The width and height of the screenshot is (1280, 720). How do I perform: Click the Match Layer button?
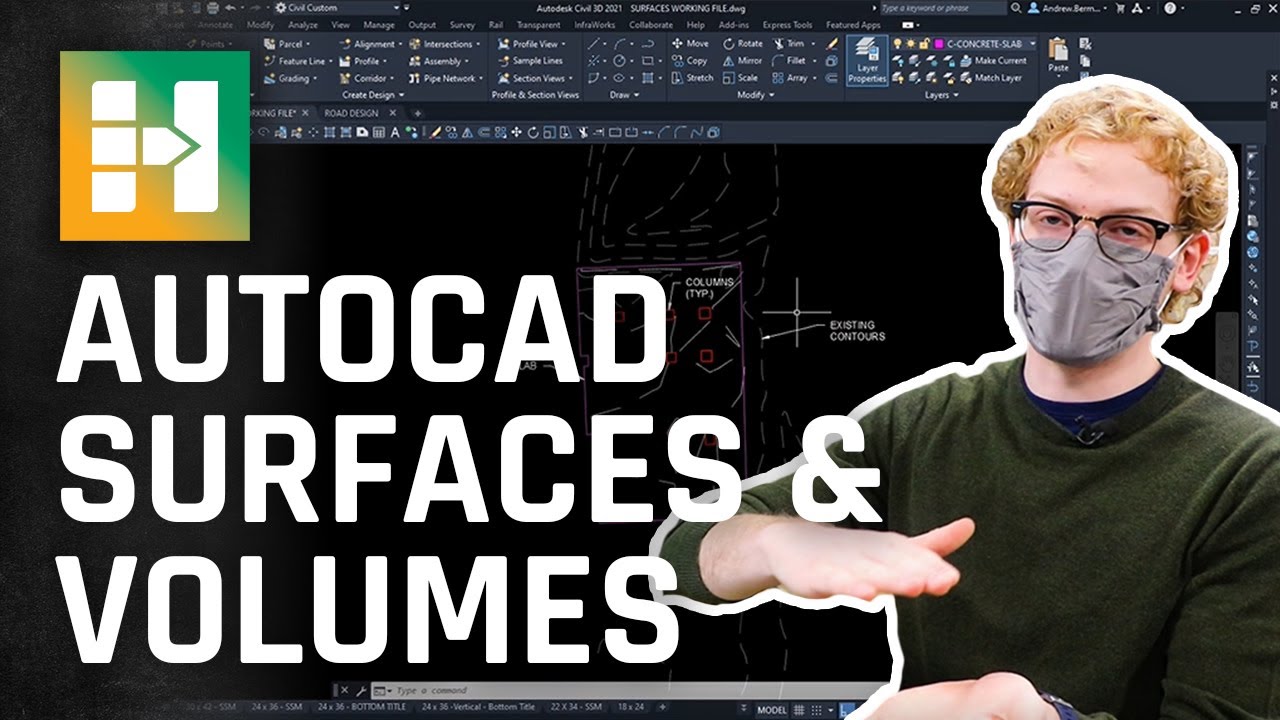click(x=990, y=78)
